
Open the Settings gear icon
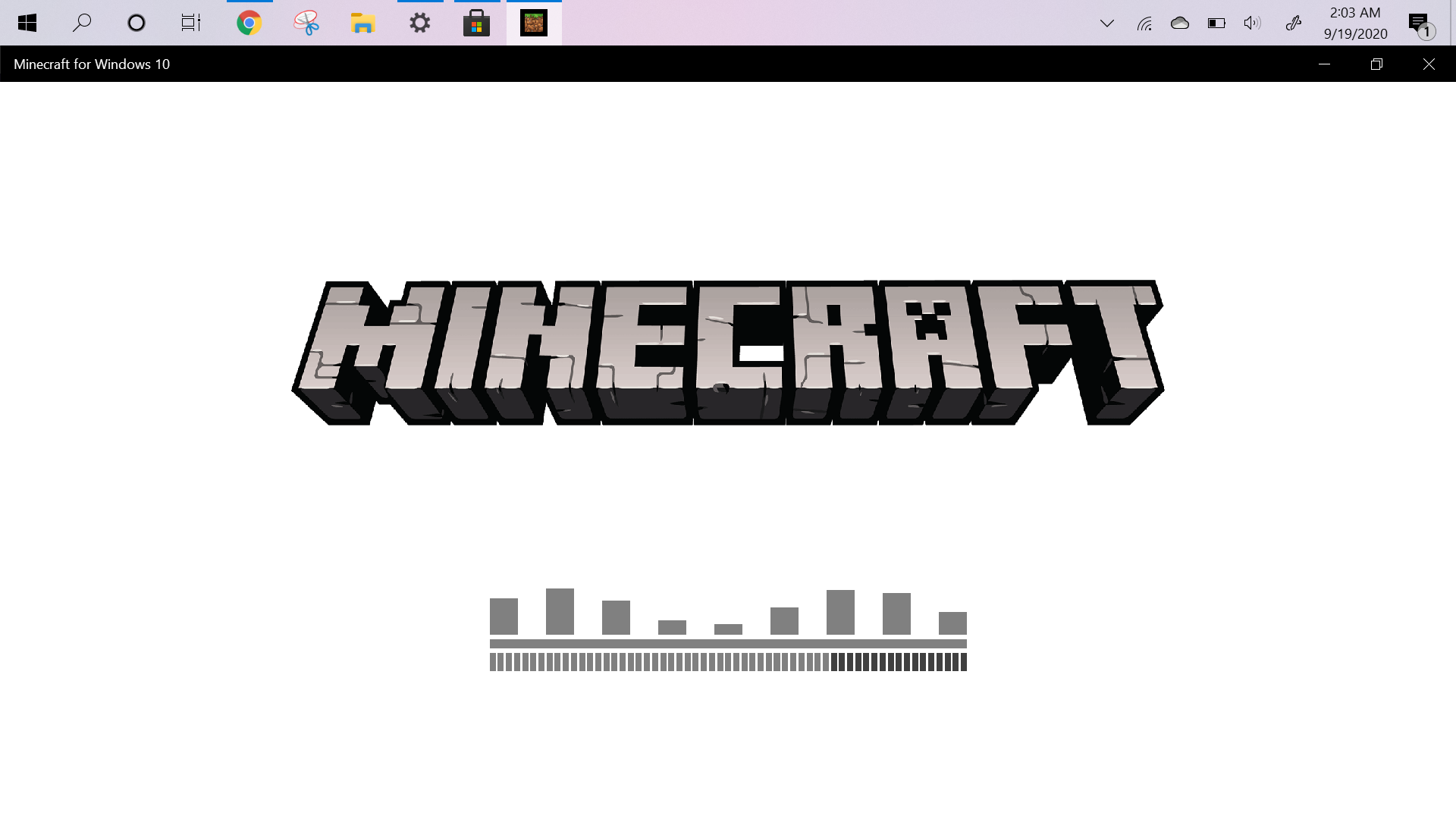[x=420, y=23]
